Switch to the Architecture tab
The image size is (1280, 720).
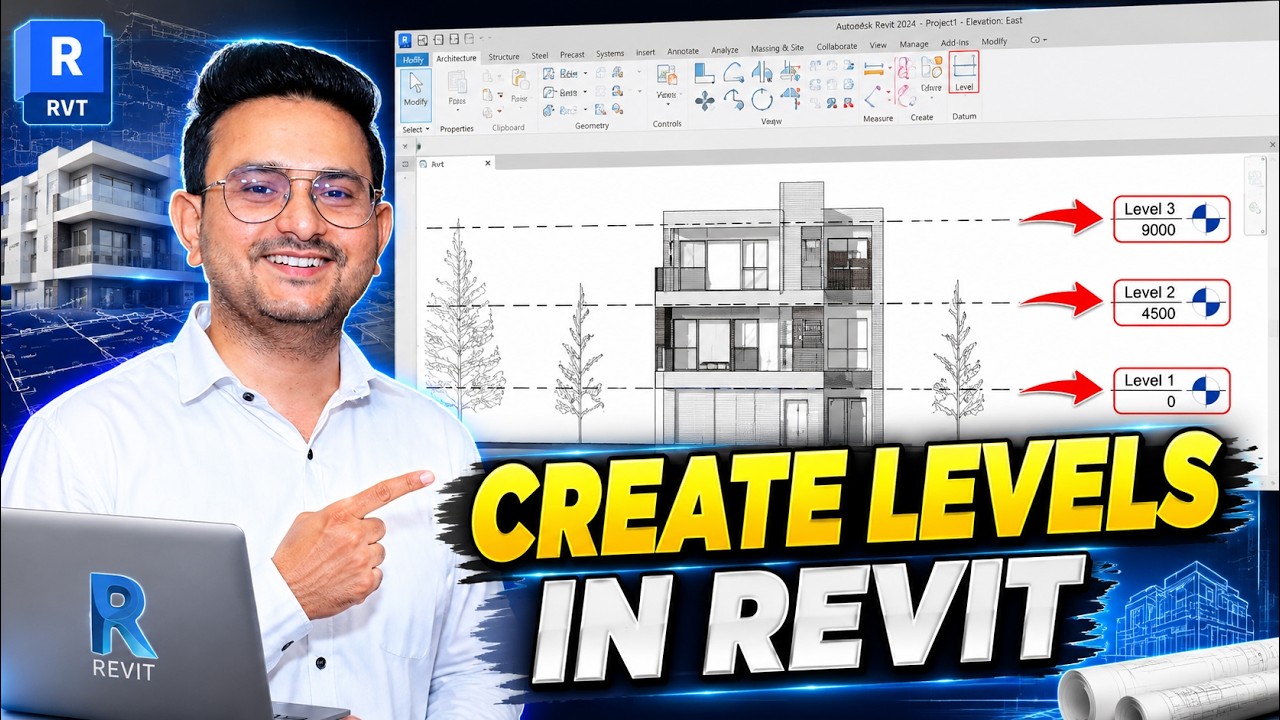click(x=456, y=58)
